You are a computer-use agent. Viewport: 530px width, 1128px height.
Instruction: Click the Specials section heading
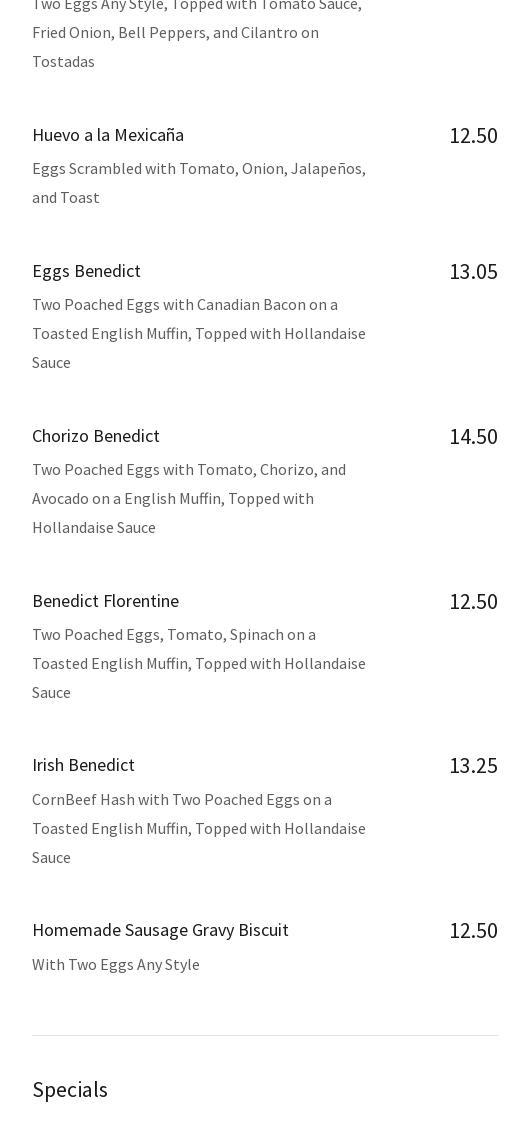70,1089
